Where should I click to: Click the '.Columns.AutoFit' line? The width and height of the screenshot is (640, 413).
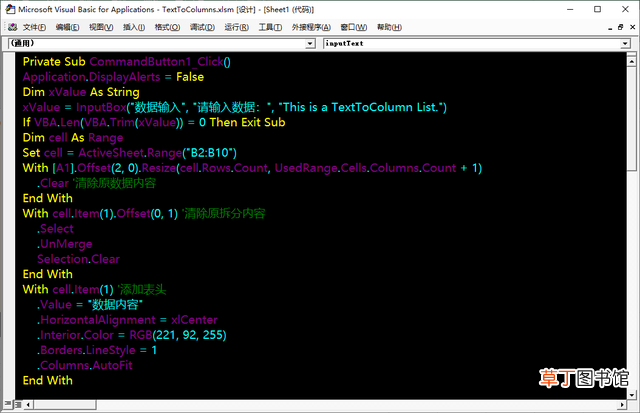pyautogui.click(x=84, y=365)
